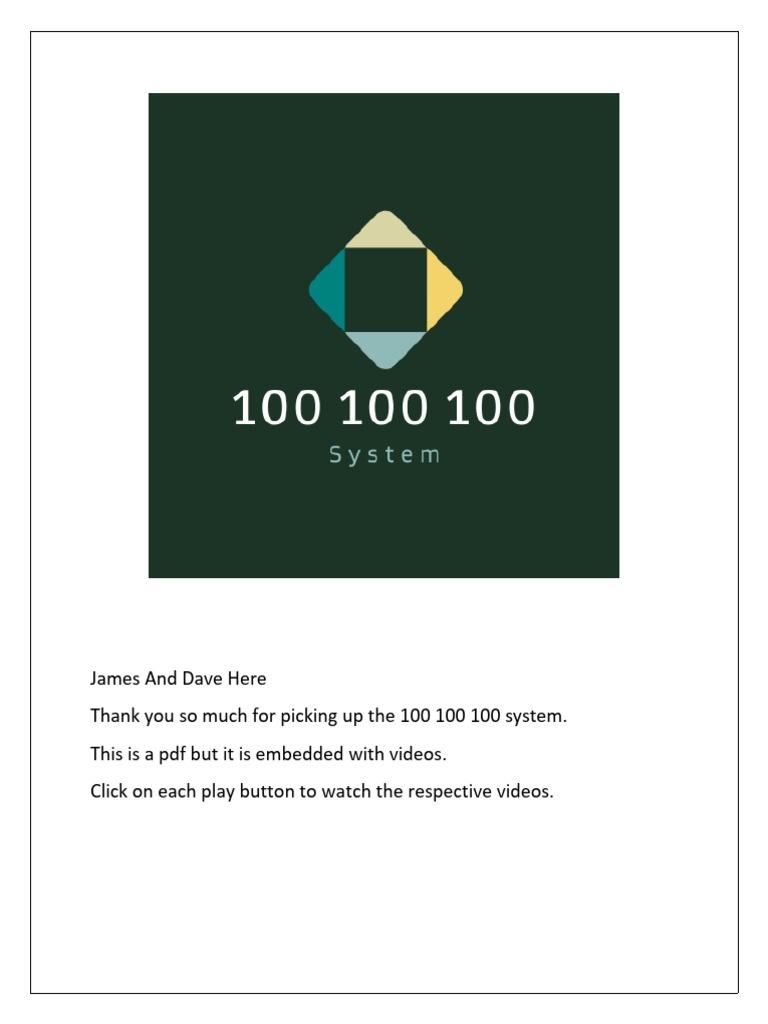Screen dimensions: 768x1024
Task: Click "100 100 100 system" in the thank-you sentence
Action: click(483, 717)
